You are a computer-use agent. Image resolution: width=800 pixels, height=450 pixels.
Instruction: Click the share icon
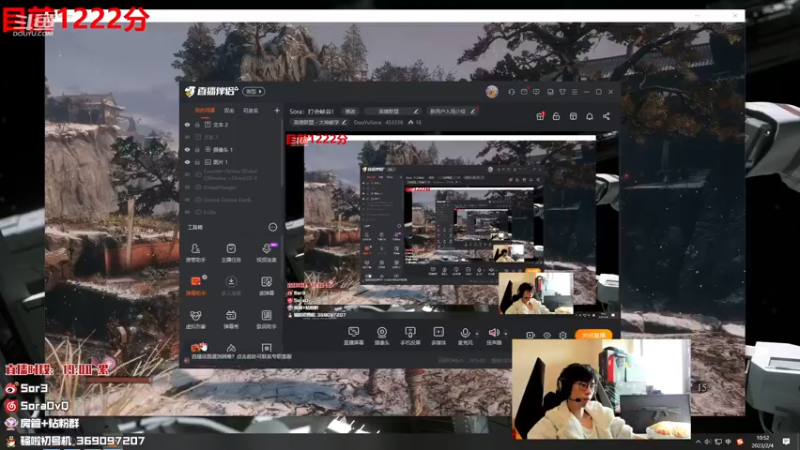[606, 116]
